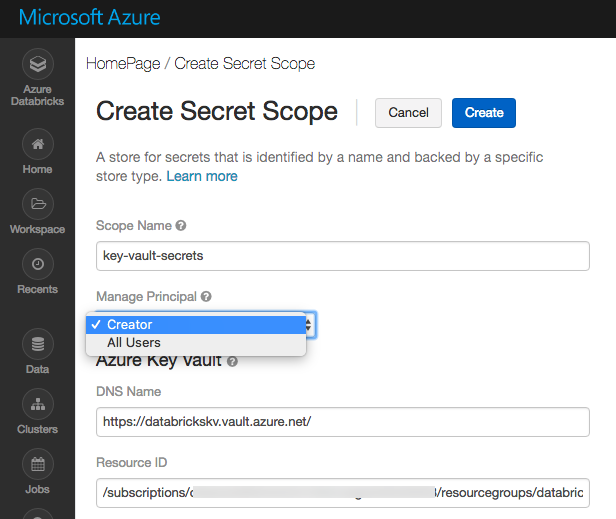Viewport: 616px width, 519px height.
Task: Click the Resource ID label
Action: coord(132,462)
